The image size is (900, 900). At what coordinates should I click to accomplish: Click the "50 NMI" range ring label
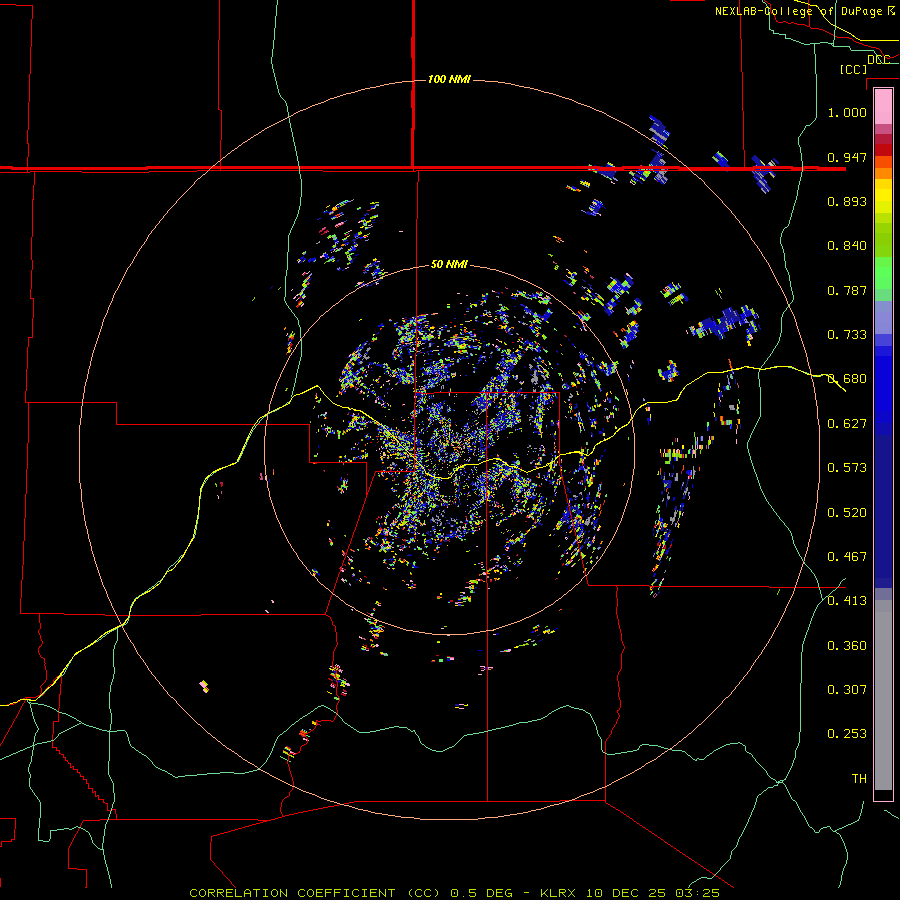click(x=449, y=265)
